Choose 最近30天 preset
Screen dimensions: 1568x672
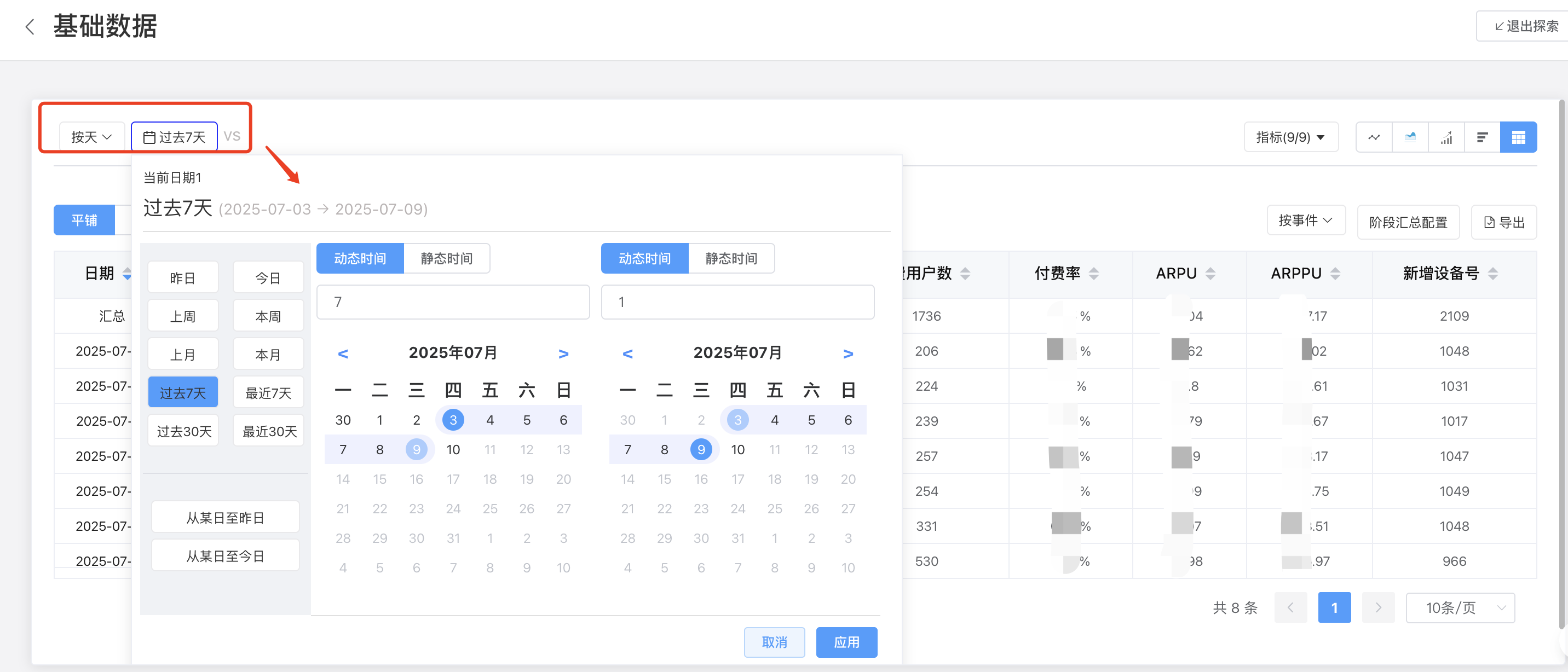point(268,431)
